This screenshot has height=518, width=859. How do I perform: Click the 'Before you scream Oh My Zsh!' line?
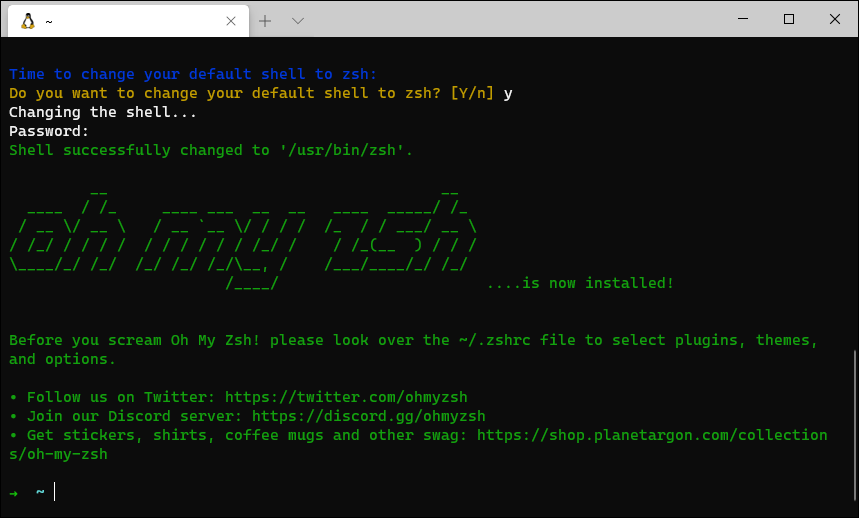[413, 340]
